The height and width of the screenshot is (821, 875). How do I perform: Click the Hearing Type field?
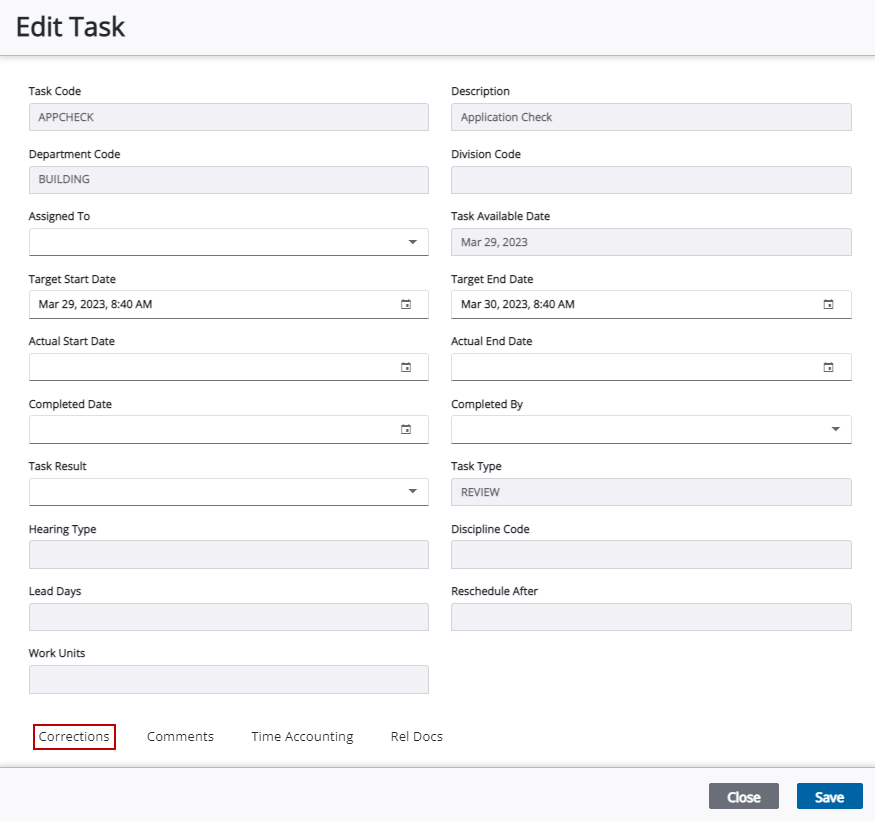point(229,554)
